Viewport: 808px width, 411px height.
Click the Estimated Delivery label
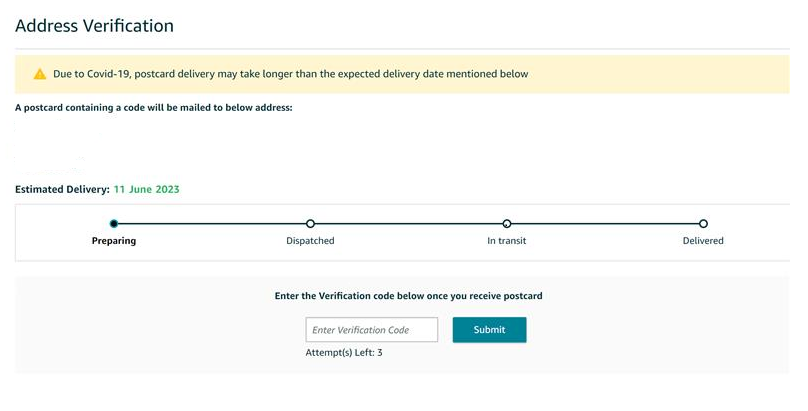(x=62, y=190)
